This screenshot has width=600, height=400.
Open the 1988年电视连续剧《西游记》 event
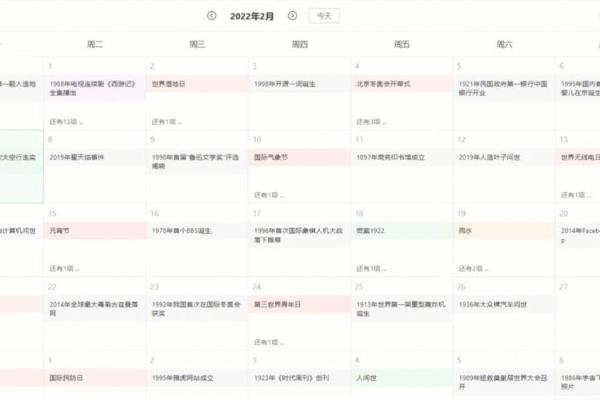tap(95, 88)
